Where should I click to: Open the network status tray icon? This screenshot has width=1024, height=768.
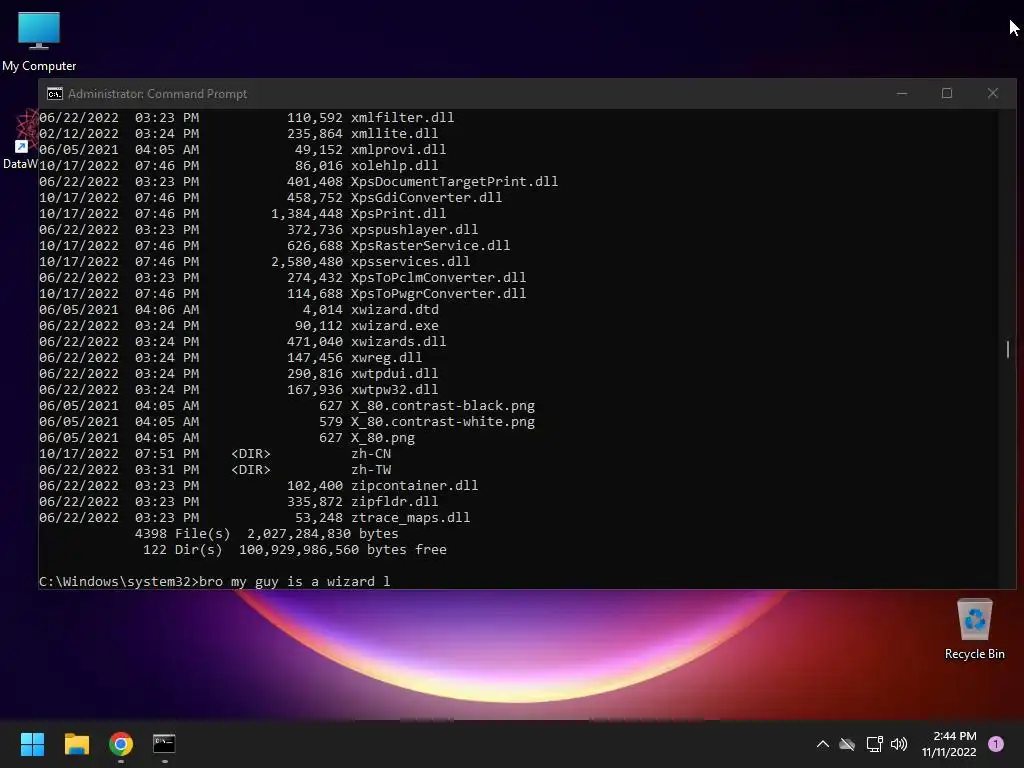pos(874,744)
